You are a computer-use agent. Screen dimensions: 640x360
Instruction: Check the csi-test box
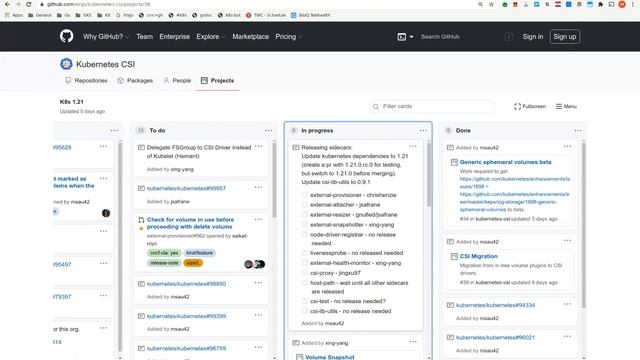pos(305,301)
